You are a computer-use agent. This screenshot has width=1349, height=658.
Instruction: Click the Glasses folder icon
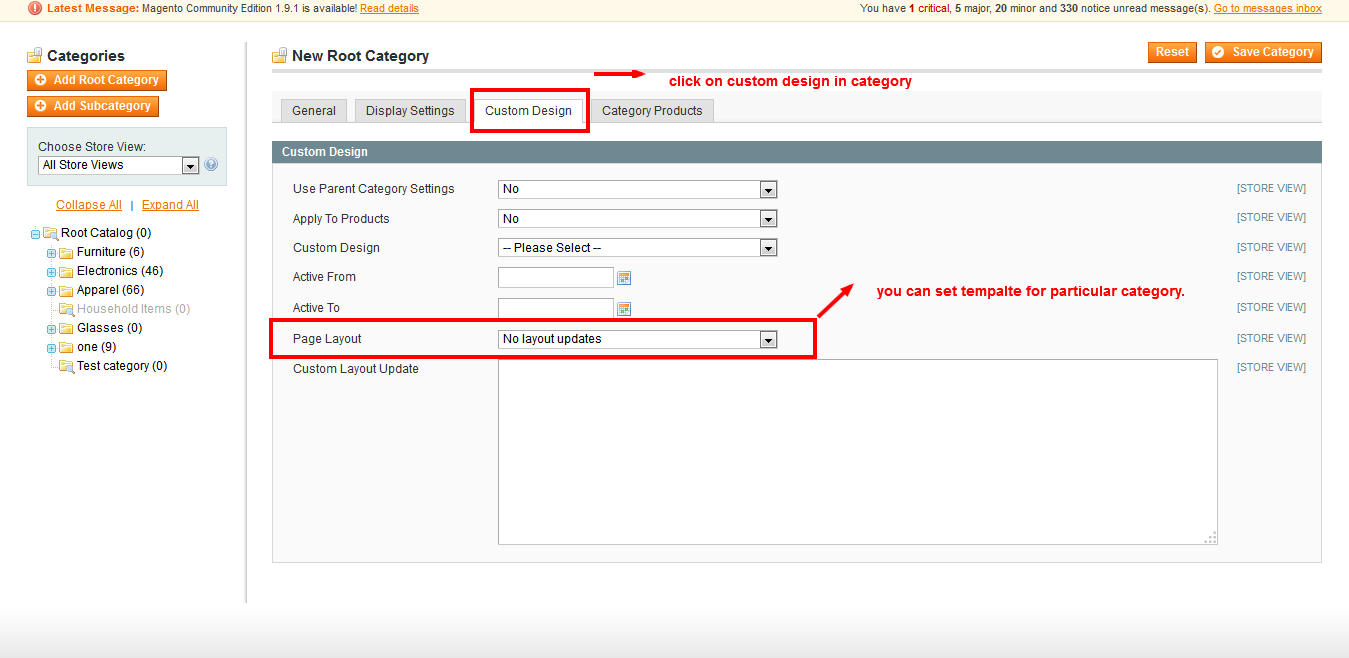(x=67, y=328)
